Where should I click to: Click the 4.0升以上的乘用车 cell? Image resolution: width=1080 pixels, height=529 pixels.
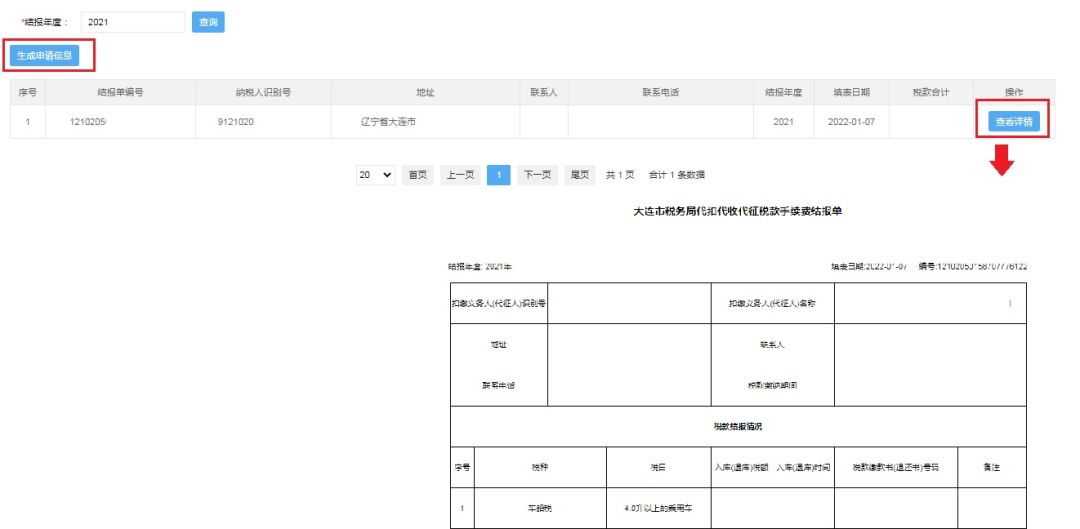658,508
